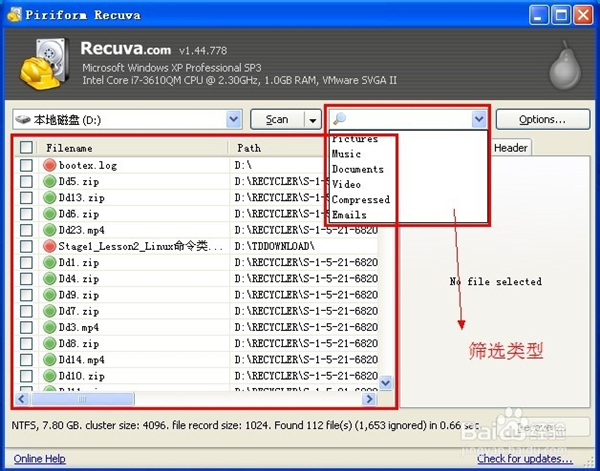Check the box for bootex.log
Image resolution: width=600 pixels, height=471 pixels.
coord(26,165)
